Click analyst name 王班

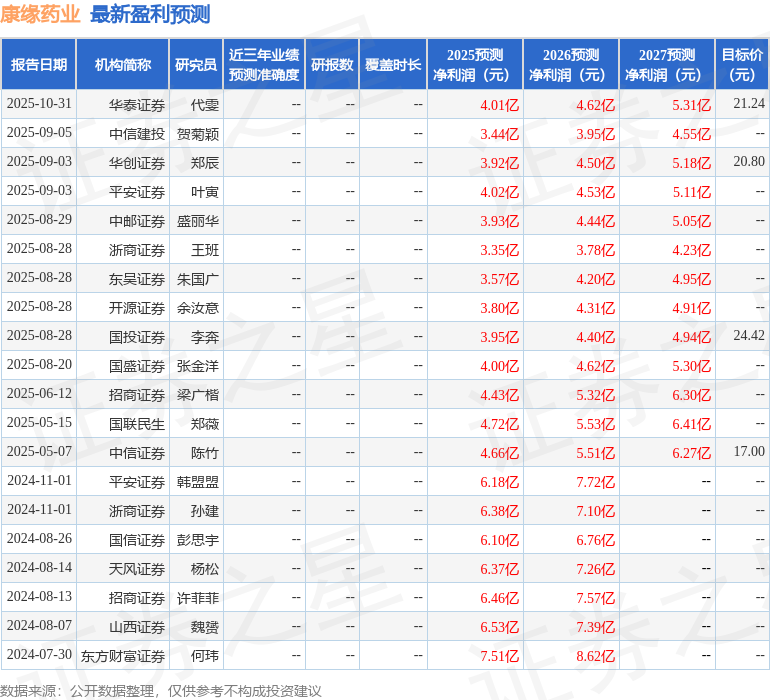[205, 250]
